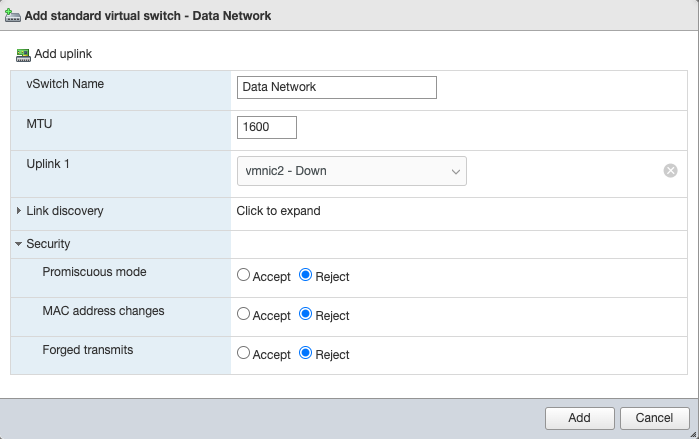Expand the Link discovery section
This screenshot has width=699, height=439.
tap(19, 211)
